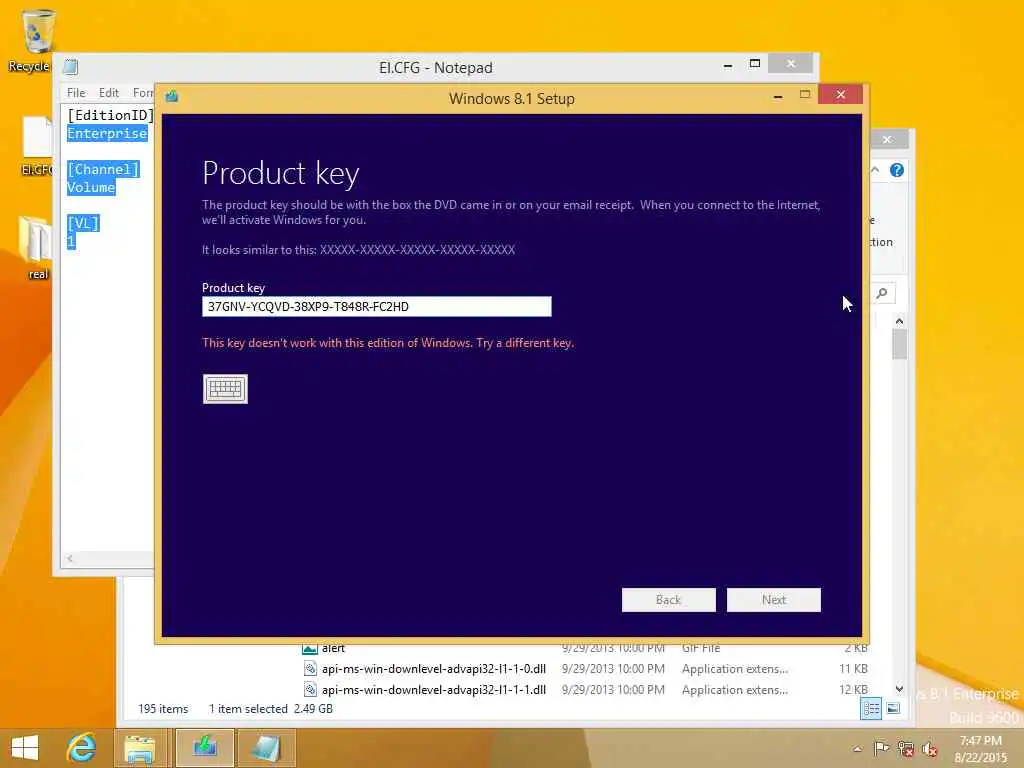This screenshot has width=1024, height=768.
Task: Select api-ms-win-downlevel-advapi32-l1-1-1.dll file
Action: coord(434,690)
